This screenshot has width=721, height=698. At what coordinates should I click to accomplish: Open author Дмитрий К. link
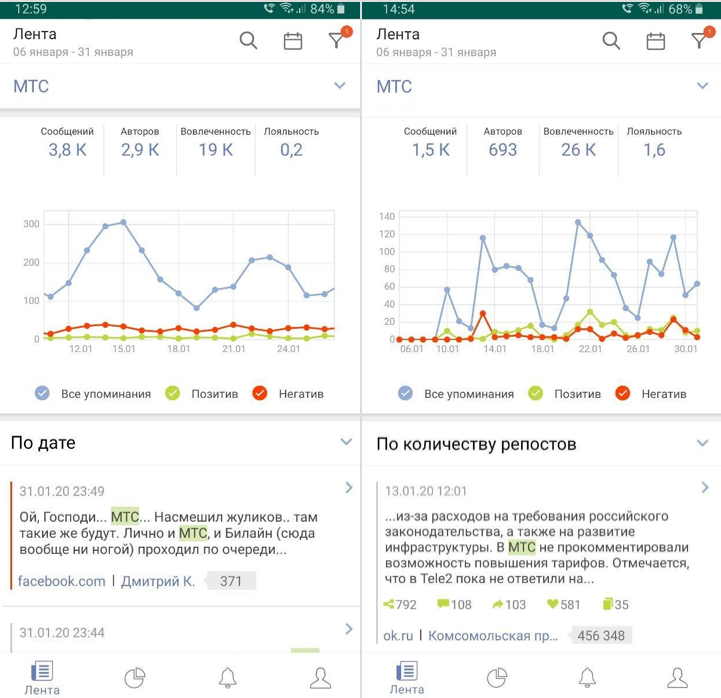coord(158,581)
